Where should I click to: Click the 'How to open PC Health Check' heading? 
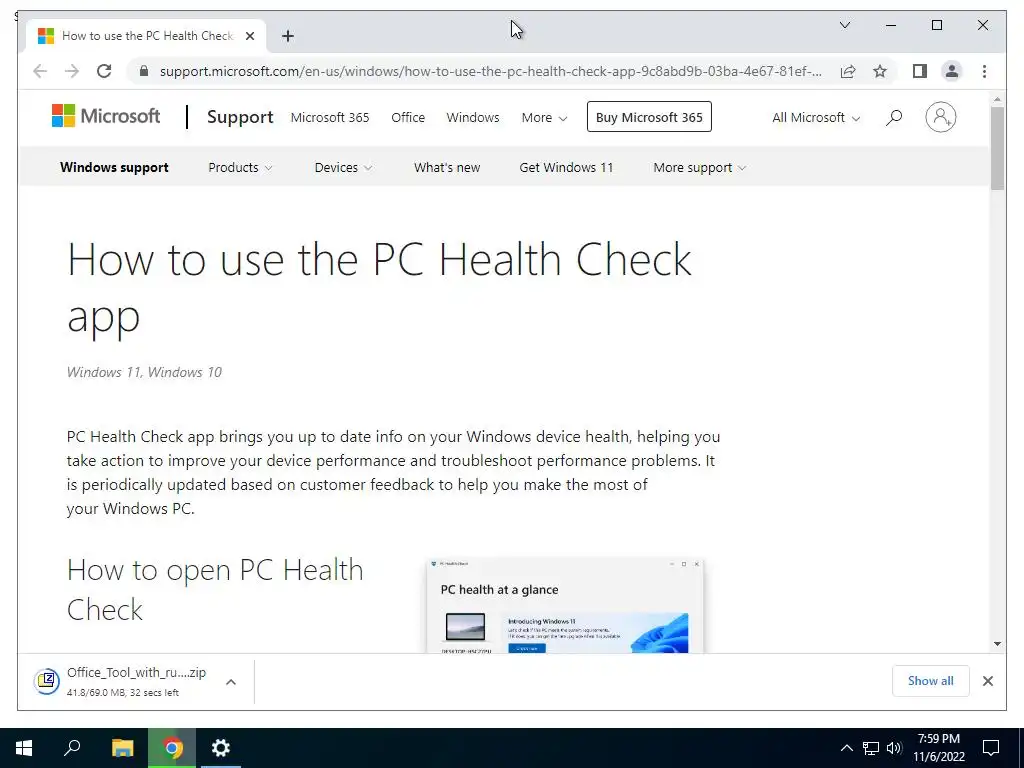point(215,590)
